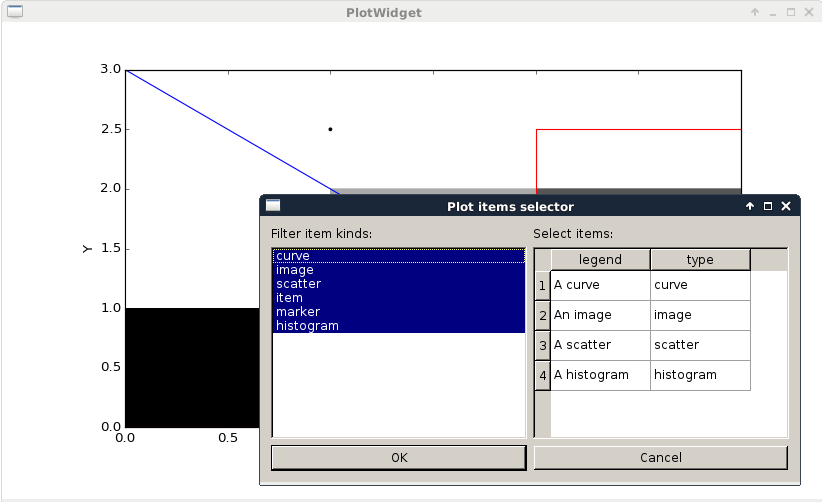This screenshot has width=822, height=502.
Task: Select 'image' filter kind
Action: (x=398, y=270)
